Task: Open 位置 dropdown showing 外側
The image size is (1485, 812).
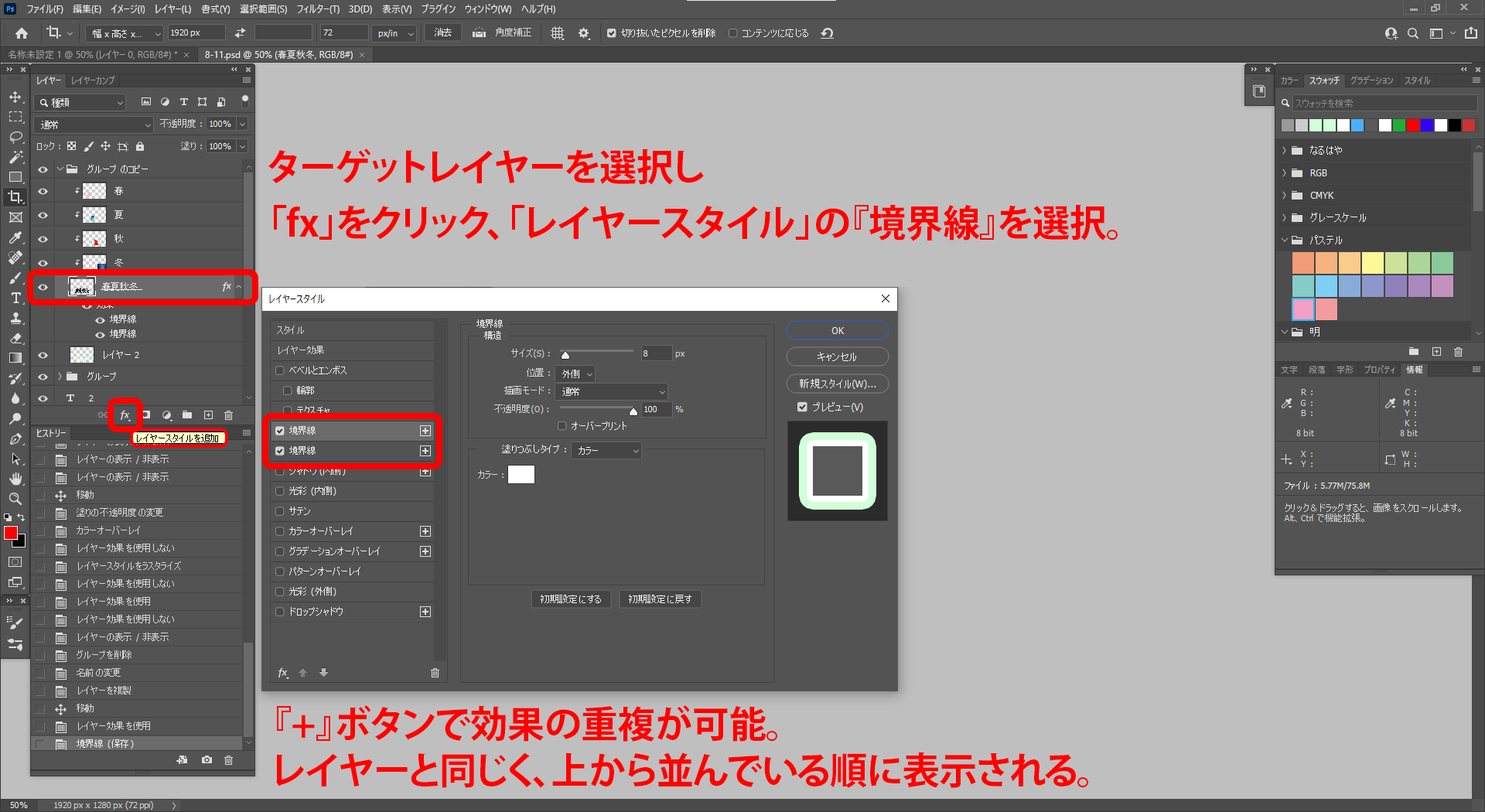Action: [x=576, y=374]
